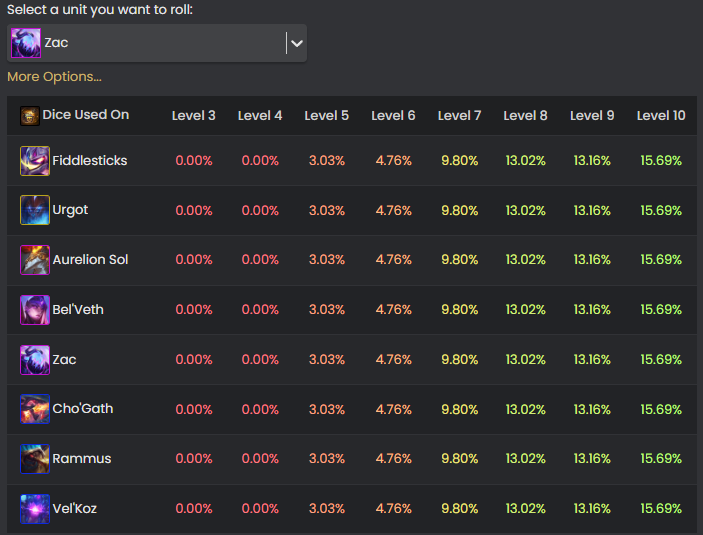Screen dimensions: 703x535
Task: Click the Zac name in the table row
Action: click(x=64, y=360)
